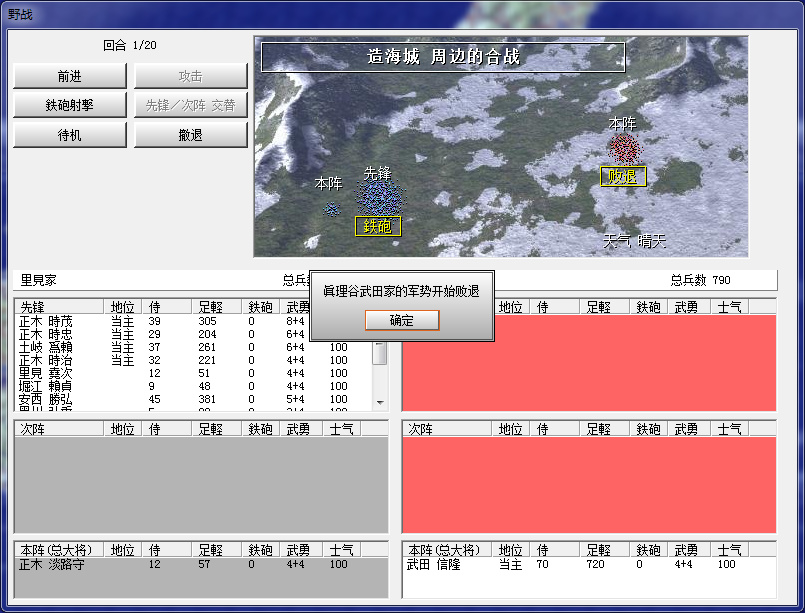Click 地位 header in enemy 次阵 list
This screenshot has height=613, width=805.
click(511, 429)
